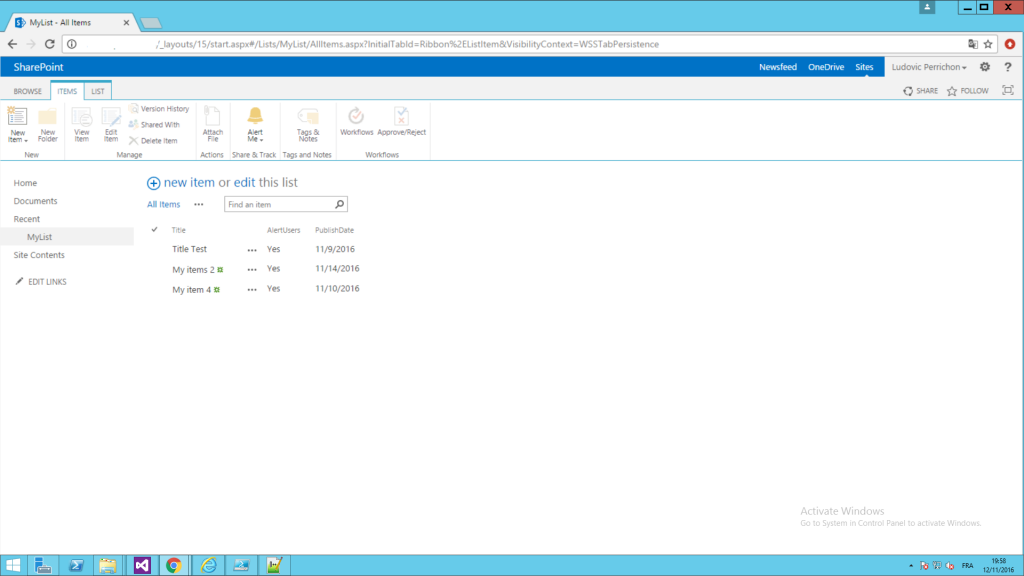Share this site with the SHARE button

[921, 91]
